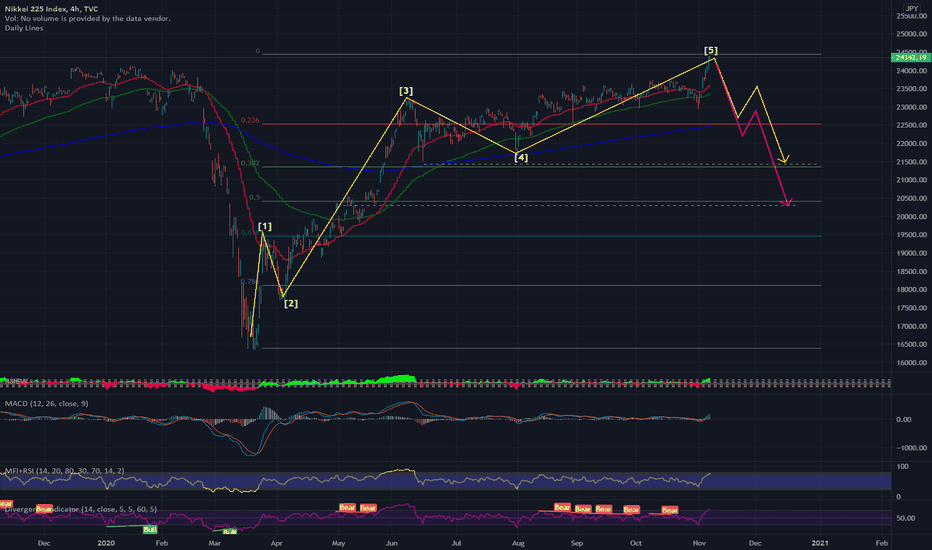Click the May label on time axis
The image size is (932, 550).
coord(338,543)
